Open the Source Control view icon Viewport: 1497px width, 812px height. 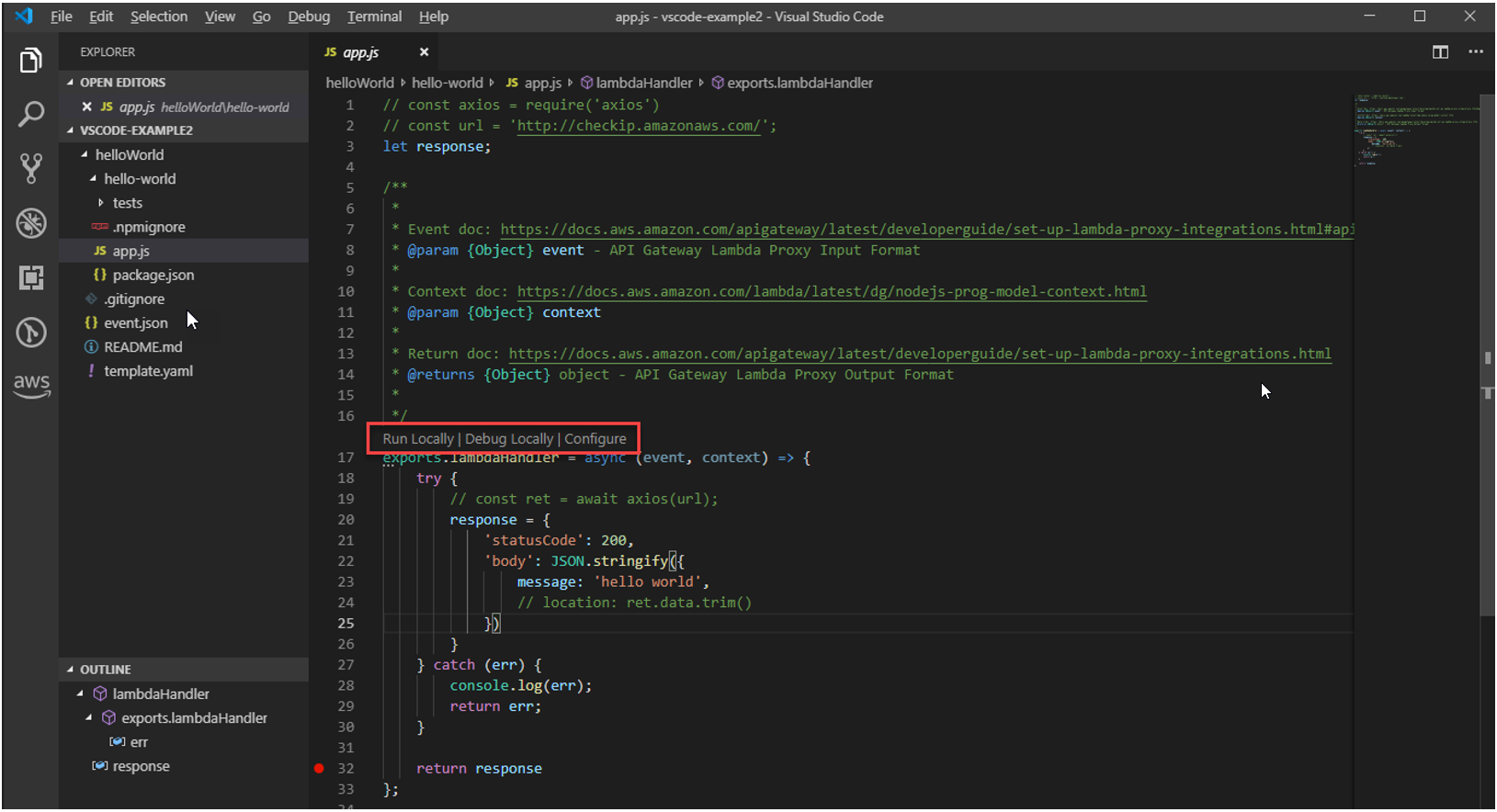[x=30, y=168]
